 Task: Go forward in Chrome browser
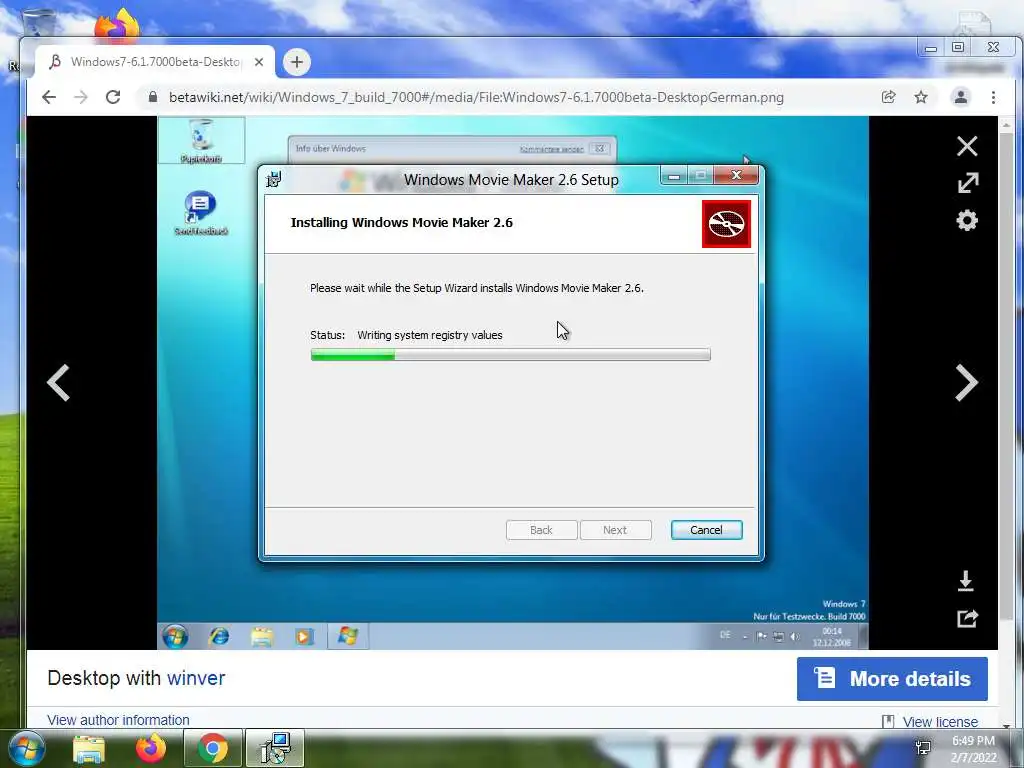(80, 97)
